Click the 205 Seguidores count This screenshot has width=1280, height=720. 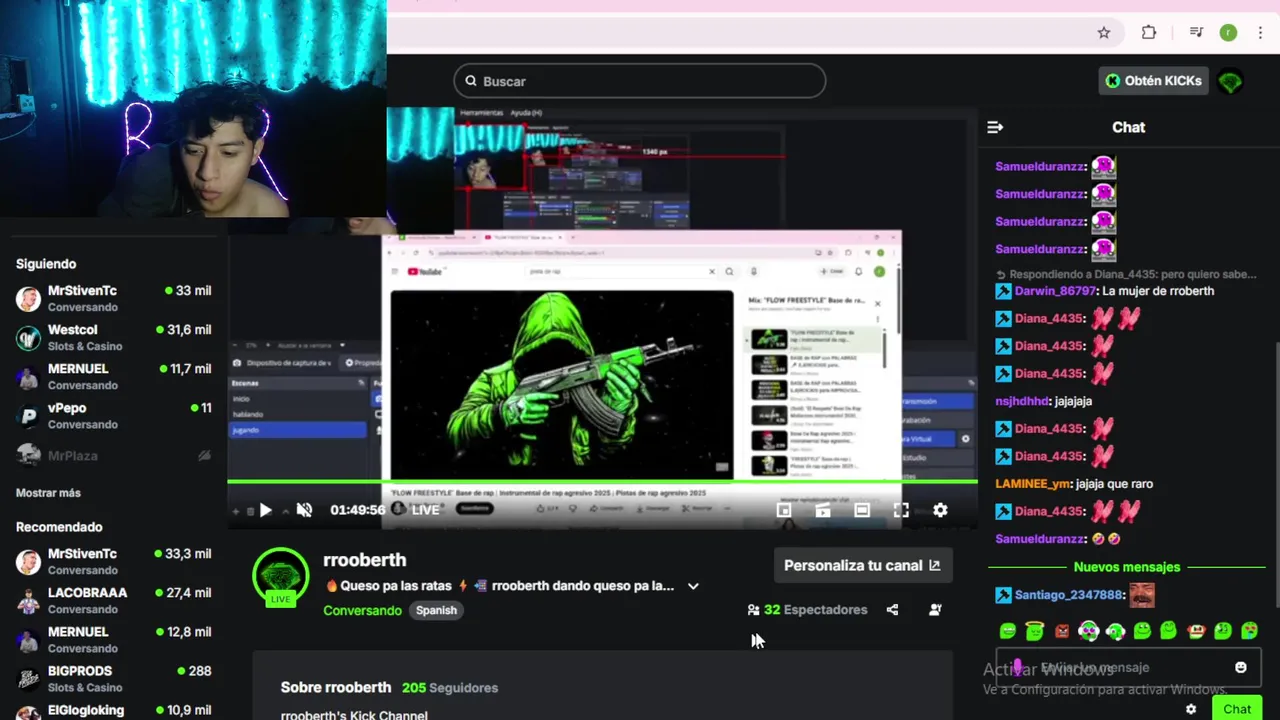click(450, 688)
